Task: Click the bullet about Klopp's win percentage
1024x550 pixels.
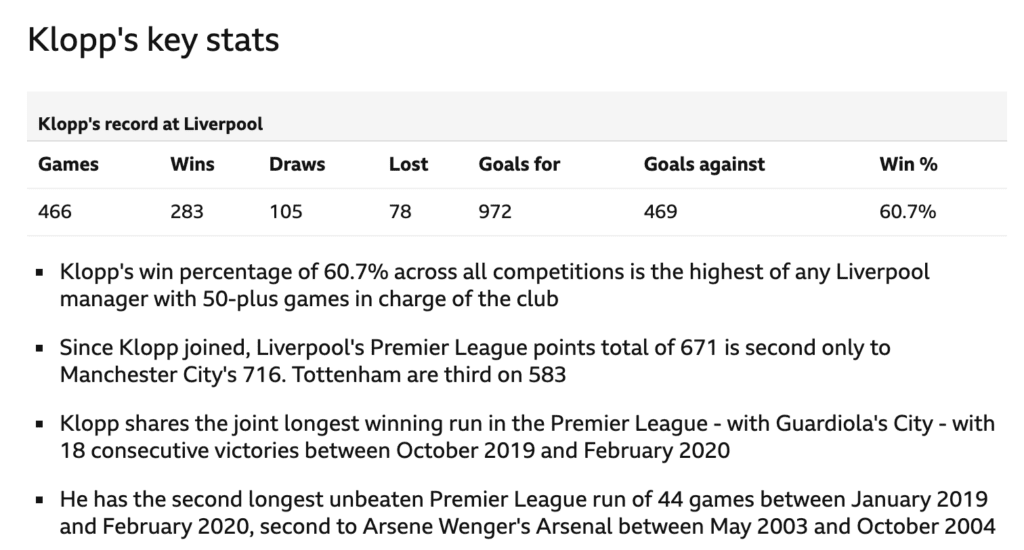Action: pyautogui.click(x=494, y=285)
